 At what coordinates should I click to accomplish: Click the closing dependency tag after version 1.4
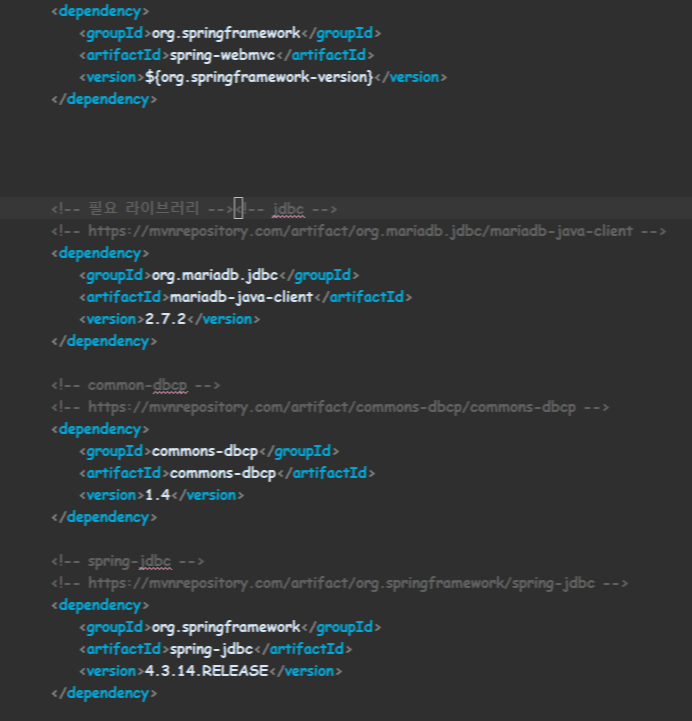click(104, 517)
